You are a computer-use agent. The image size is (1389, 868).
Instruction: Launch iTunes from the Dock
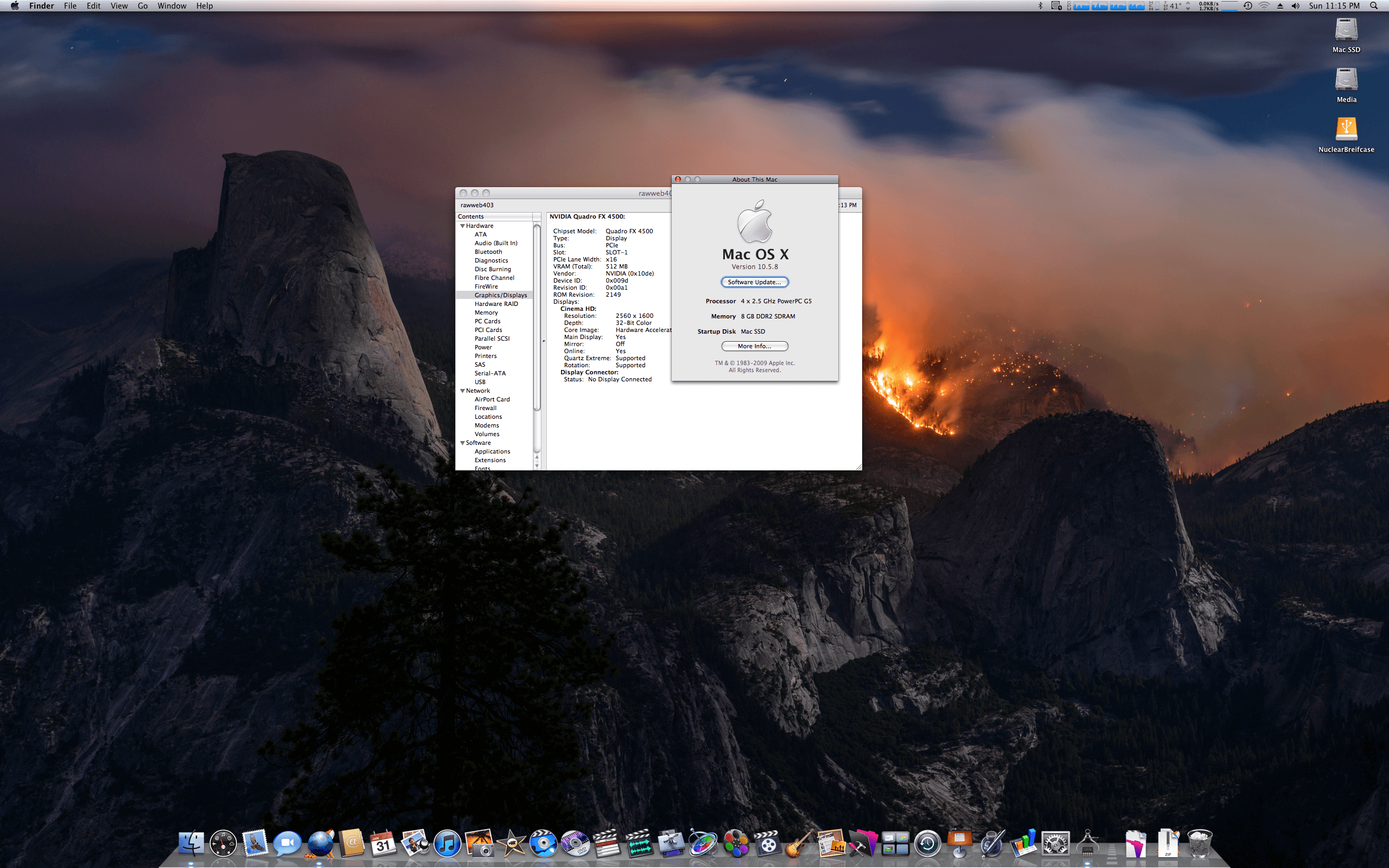pyautogui.click(x=447, y=843)
